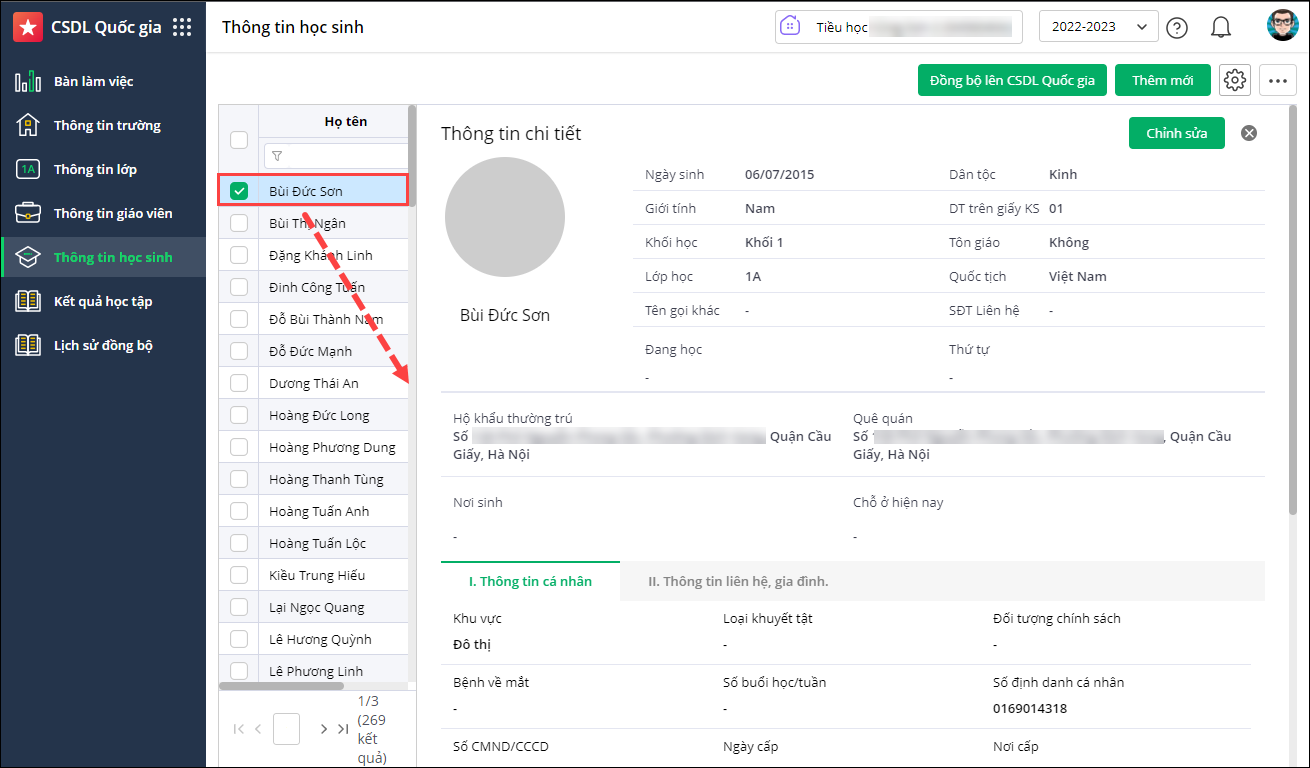Click Đồng bộ lên CSDL Quốc gia button
Viewport: 1310px width, 768px height.
click(1012, 80)
